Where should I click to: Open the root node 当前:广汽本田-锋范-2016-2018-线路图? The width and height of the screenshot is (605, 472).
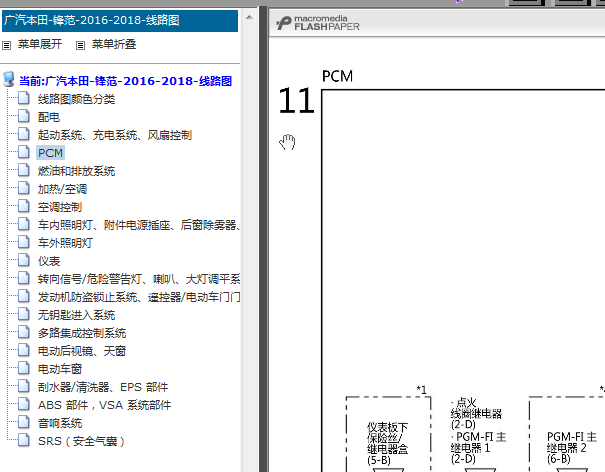[125, 81]
